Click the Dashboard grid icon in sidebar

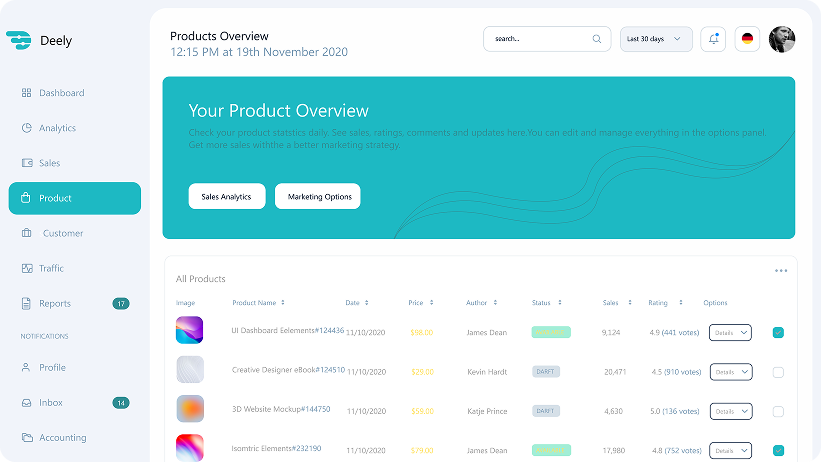26,93
